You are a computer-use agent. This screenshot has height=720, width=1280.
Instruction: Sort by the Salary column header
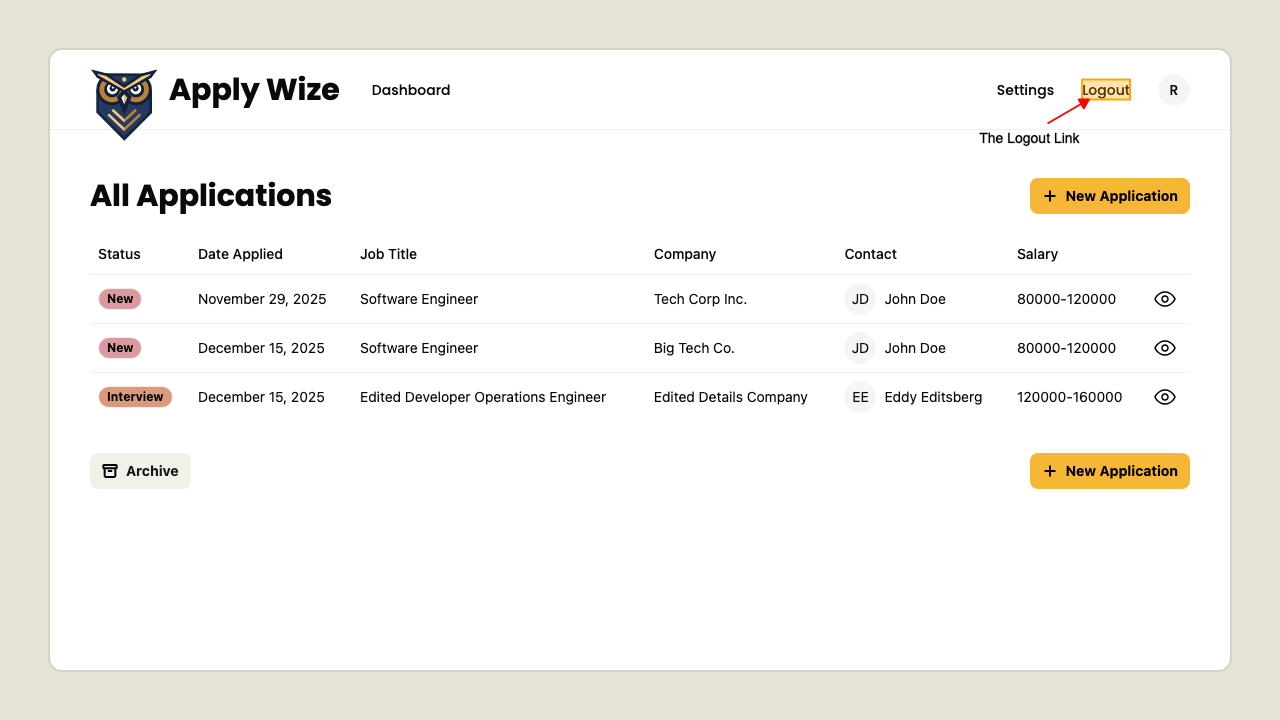pyautogui.click(x=1037, y=254)
